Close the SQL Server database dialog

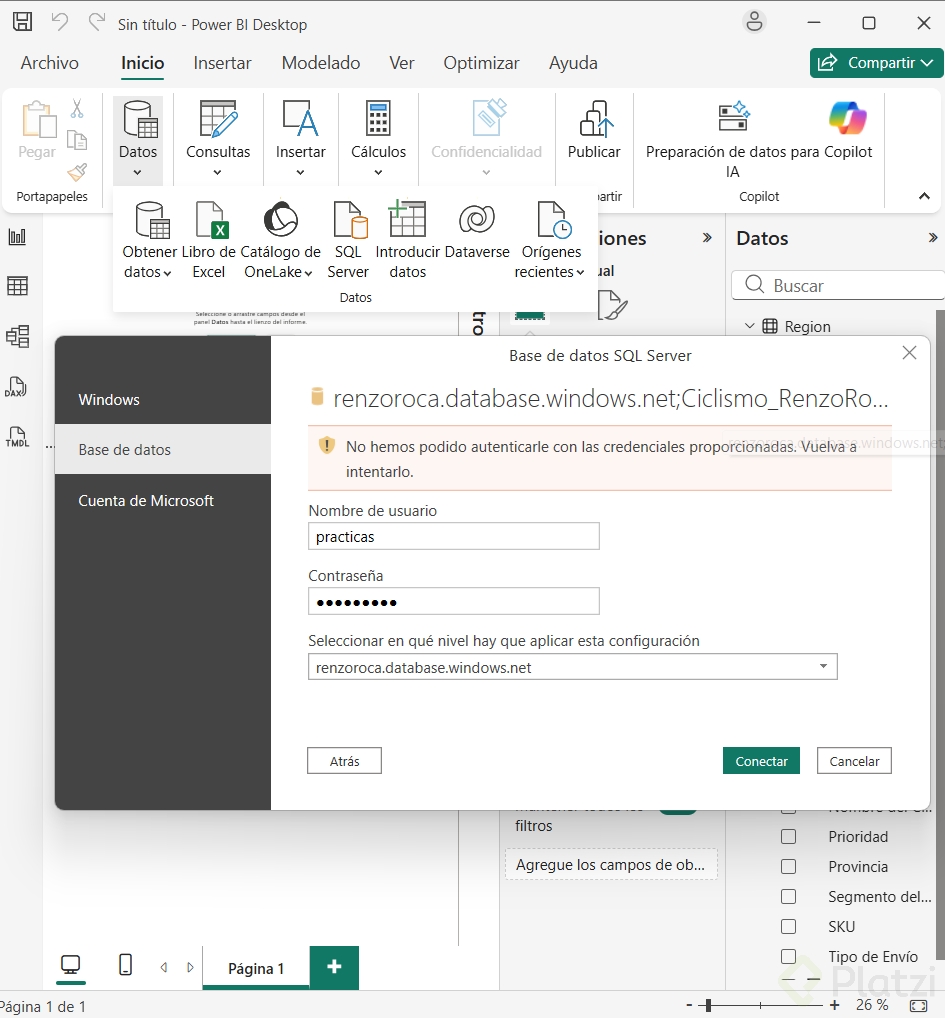coord(909,353)
